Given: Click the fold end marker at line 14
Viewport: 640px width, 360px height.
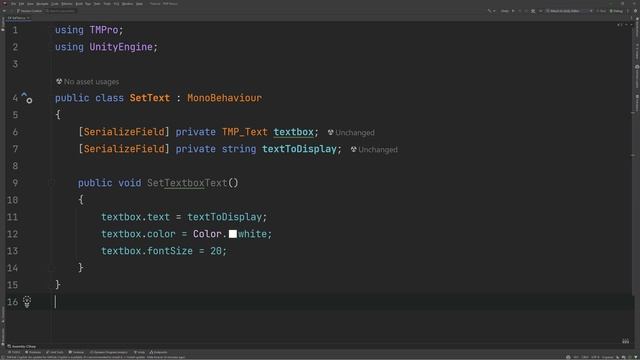Looking at the screenshot, I should pos(52,268).
